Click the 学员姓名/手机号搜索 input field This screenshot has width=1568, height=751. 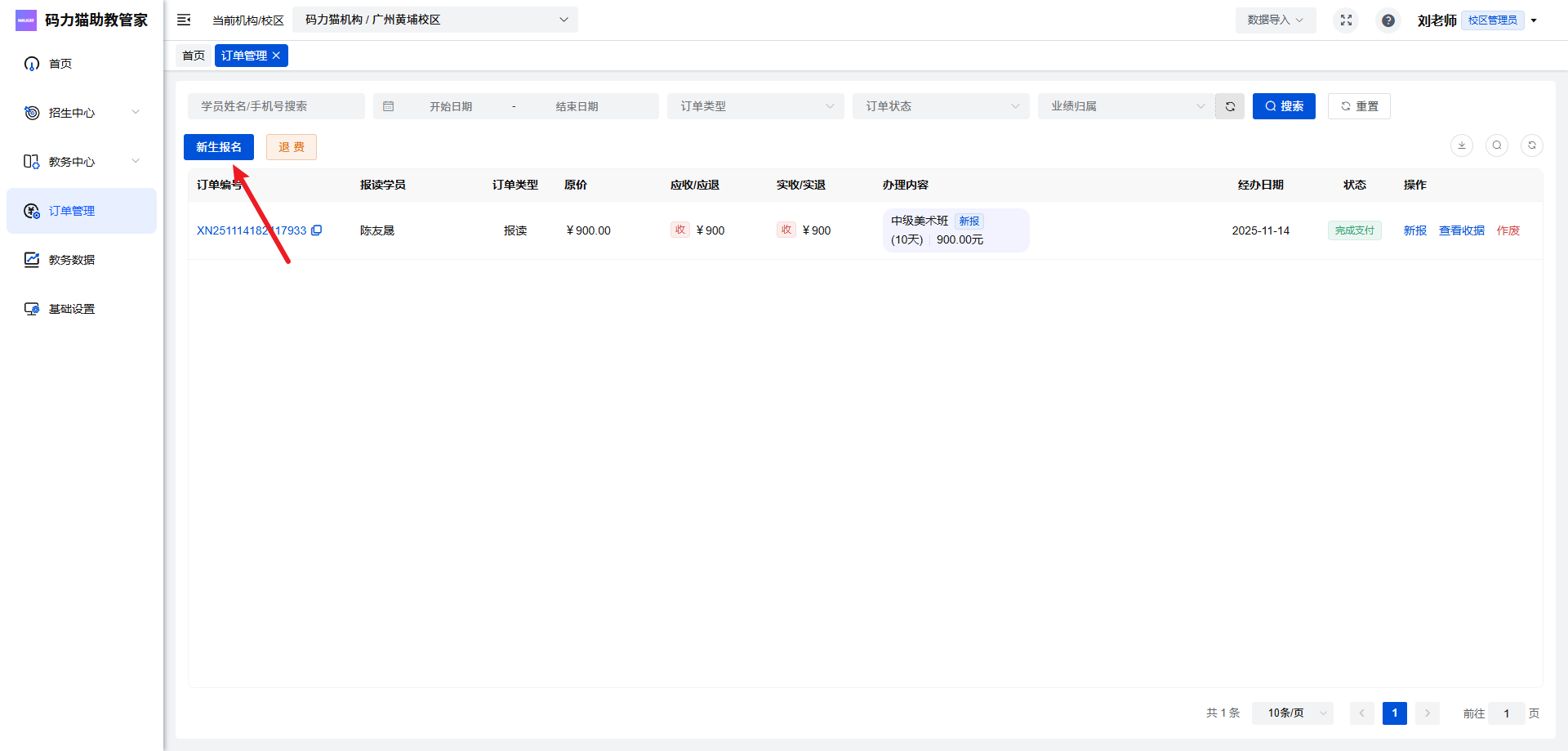click(276, 106)
